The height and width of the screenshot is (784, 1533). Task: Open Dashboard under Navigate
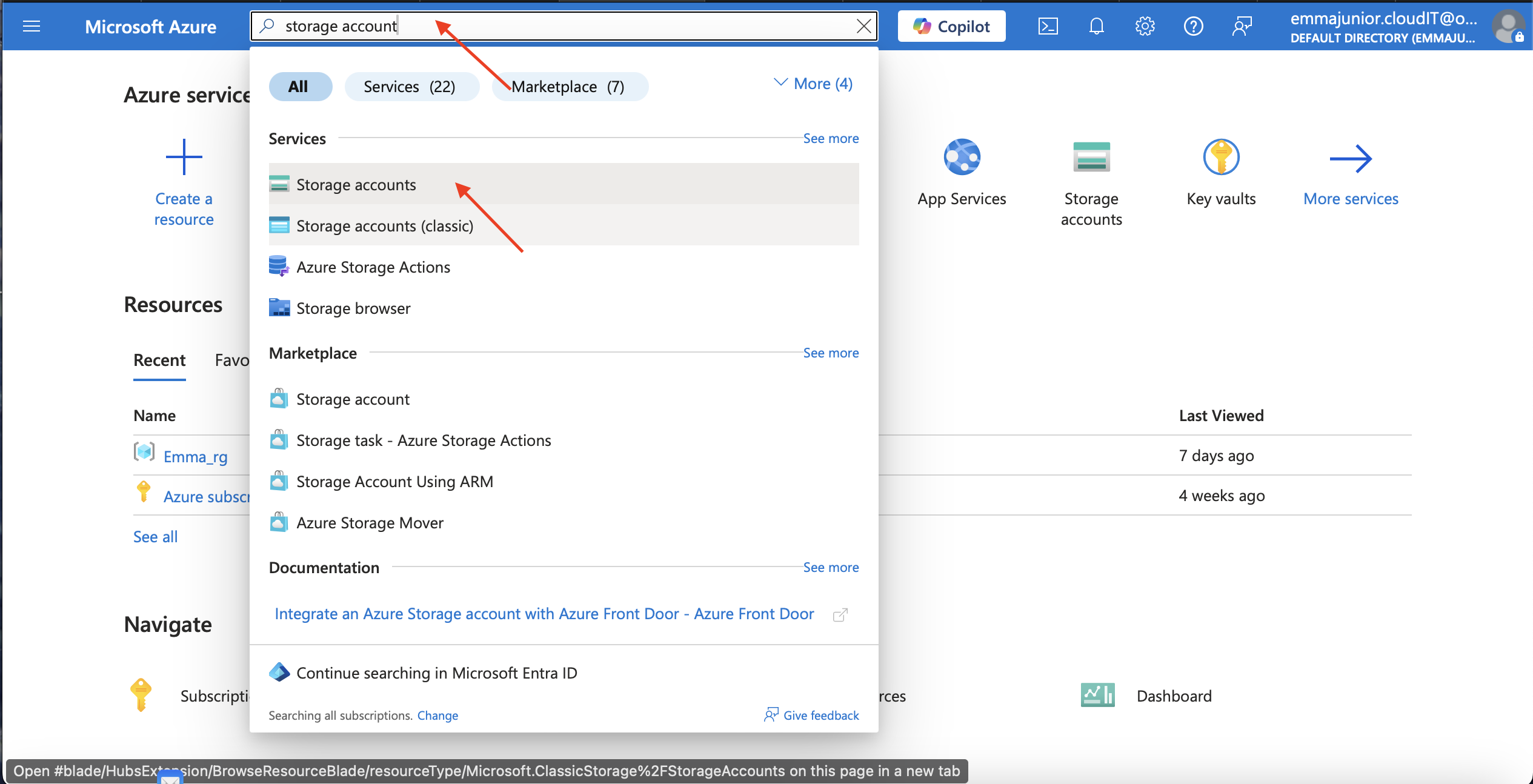1146,696
